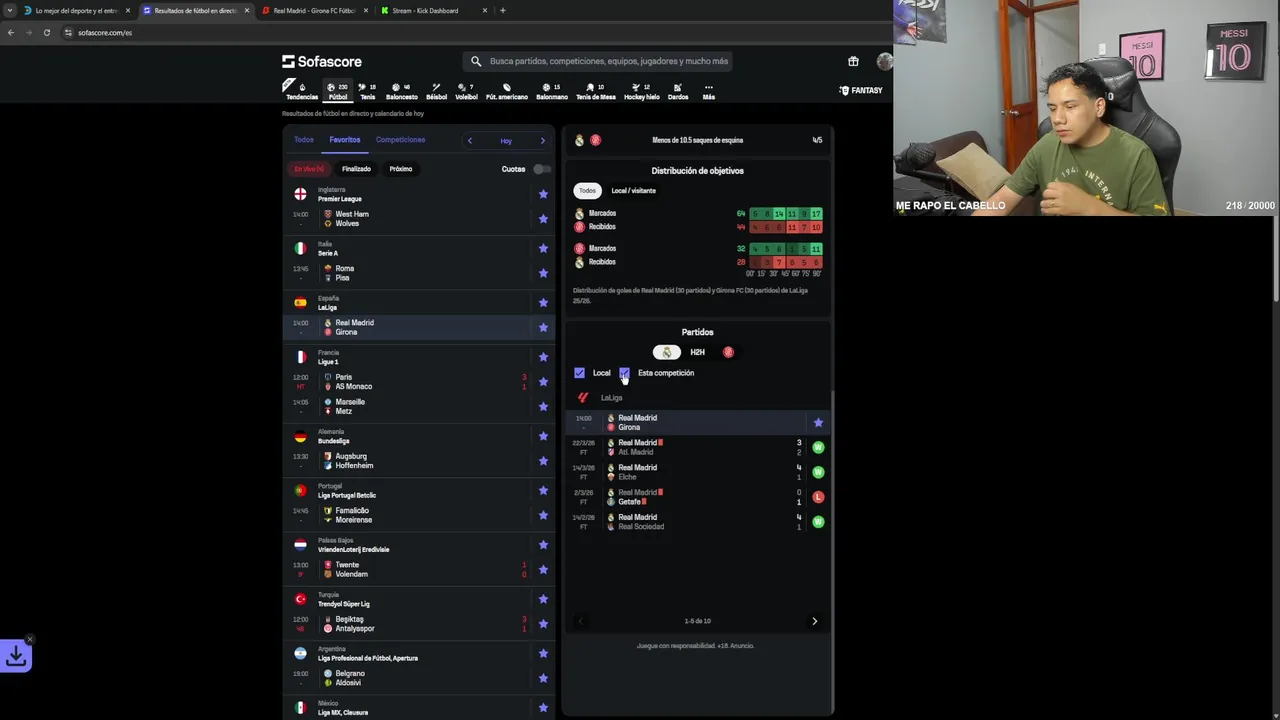Image resolution: width=1280 pixels, height=720 pixels.
Task: Toggle favorite star for Paris vs AS Monaco
Action: (543, 382)
